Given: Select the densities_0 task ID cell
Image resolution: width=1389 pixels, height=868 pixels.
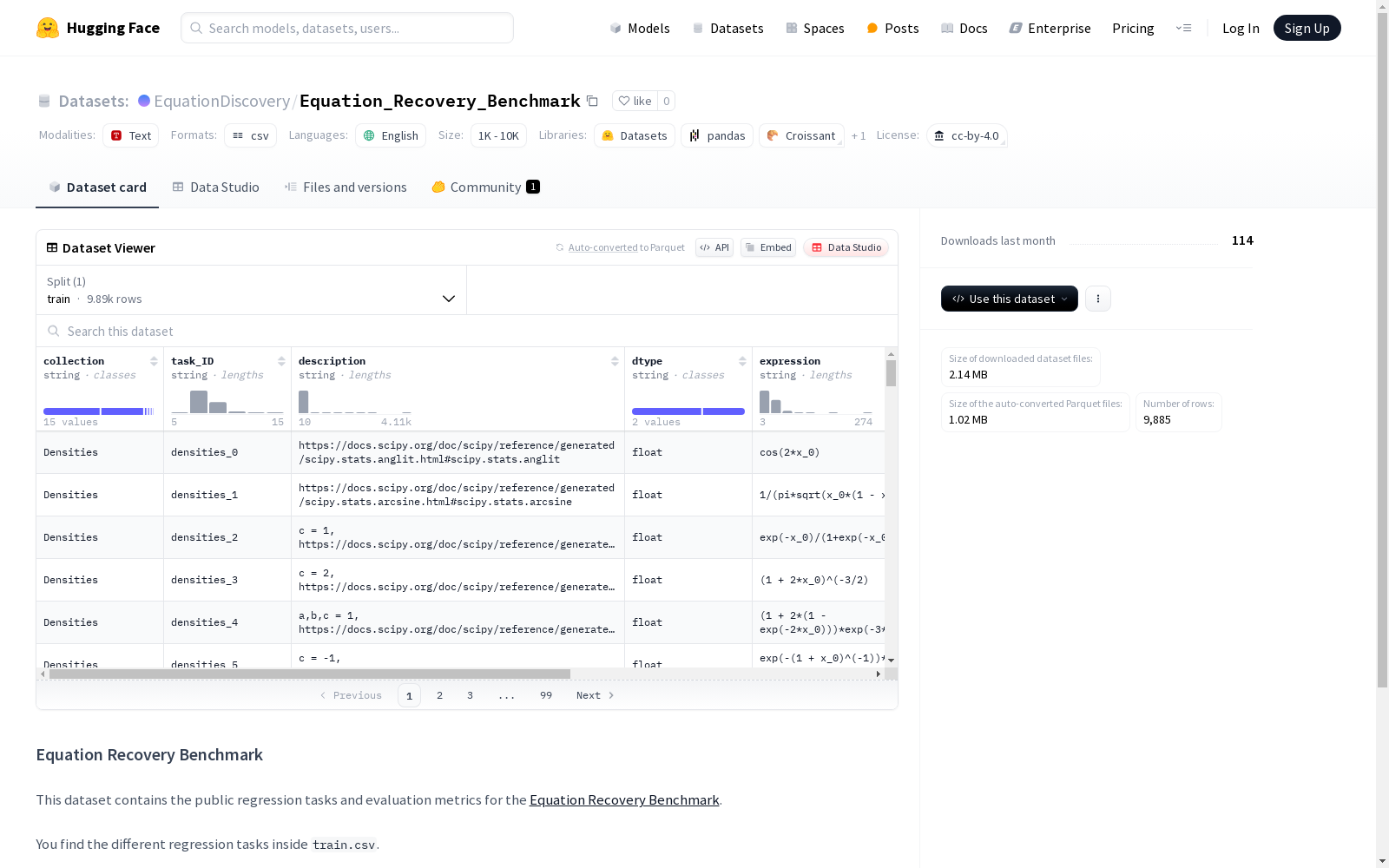Looking at the screenshot, I should pyautogui.click(x=227, y=452).
